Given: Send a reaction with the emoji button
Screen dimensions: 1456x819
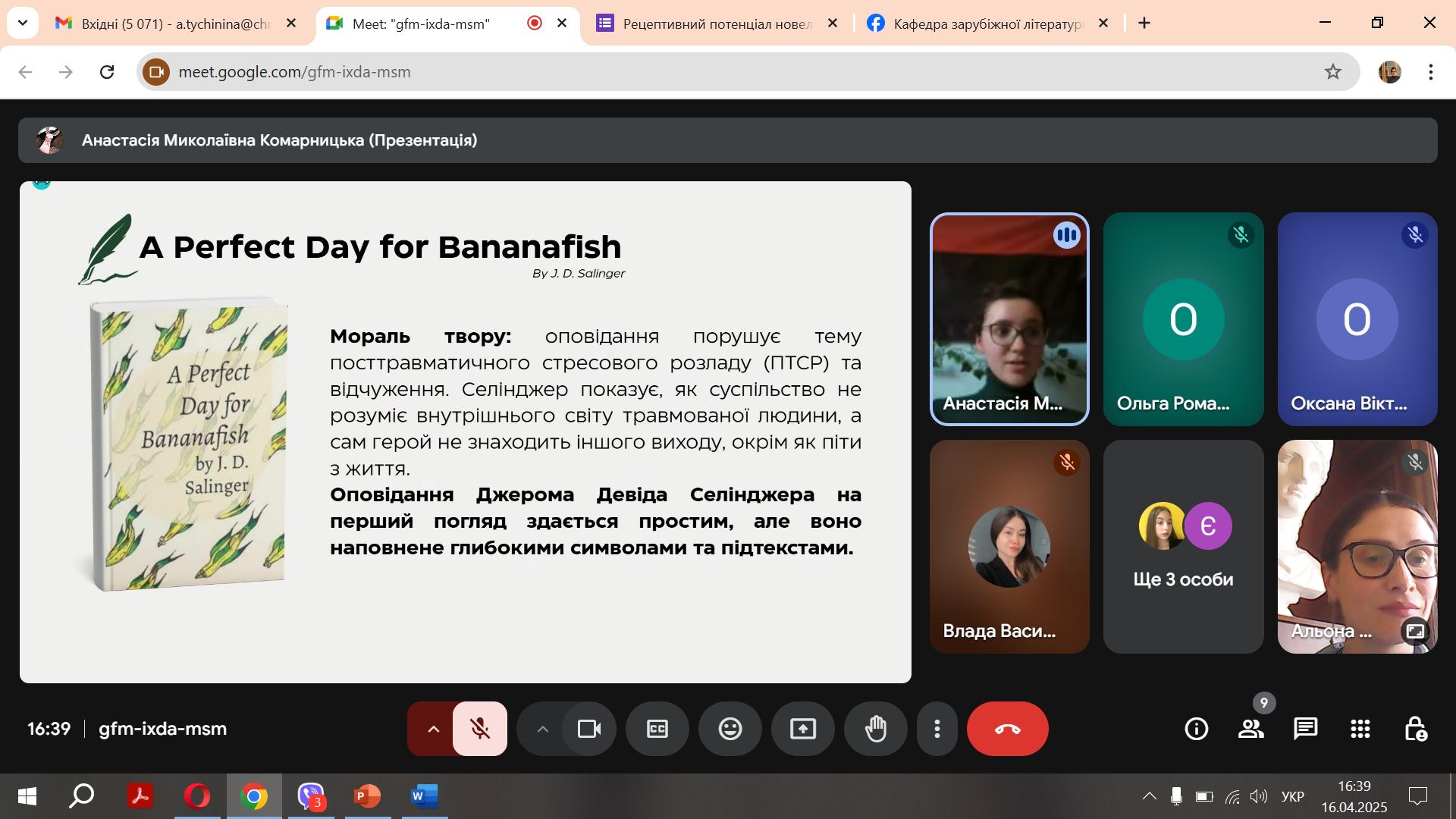Looking at the screenshot, I should 730,729.
